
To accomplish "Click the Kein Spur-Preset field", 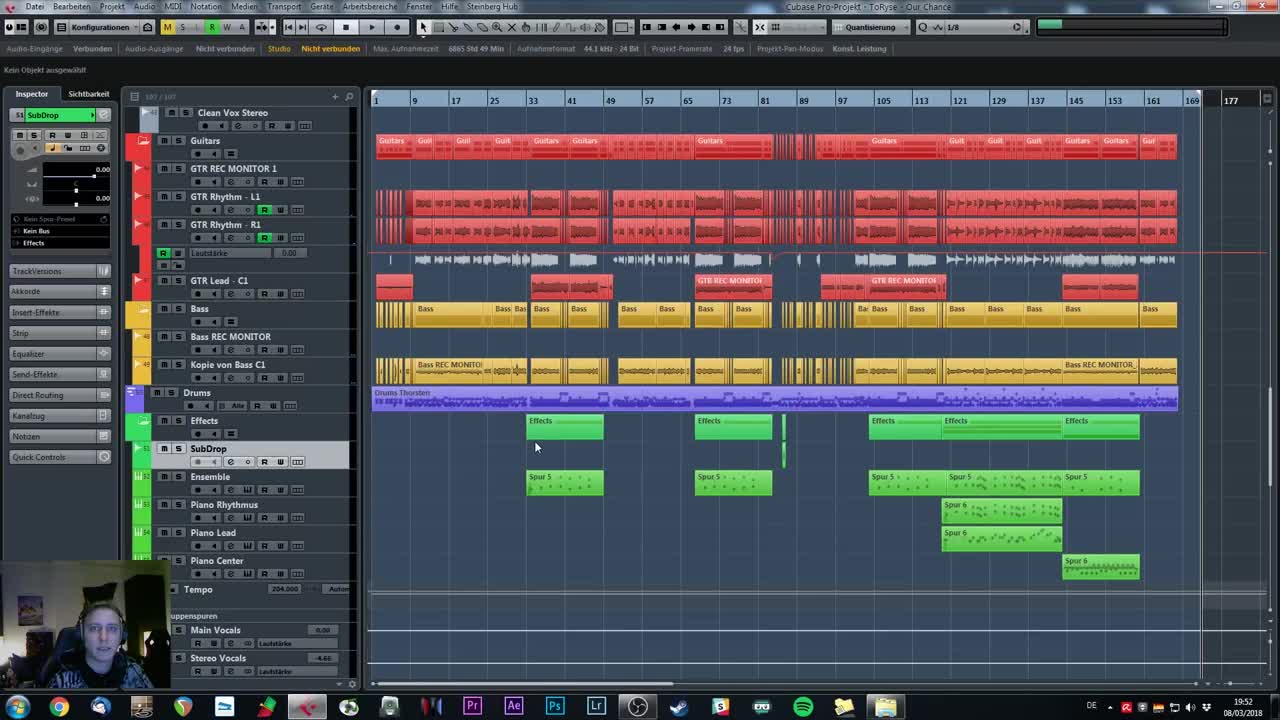I will (x=60, y=219).
